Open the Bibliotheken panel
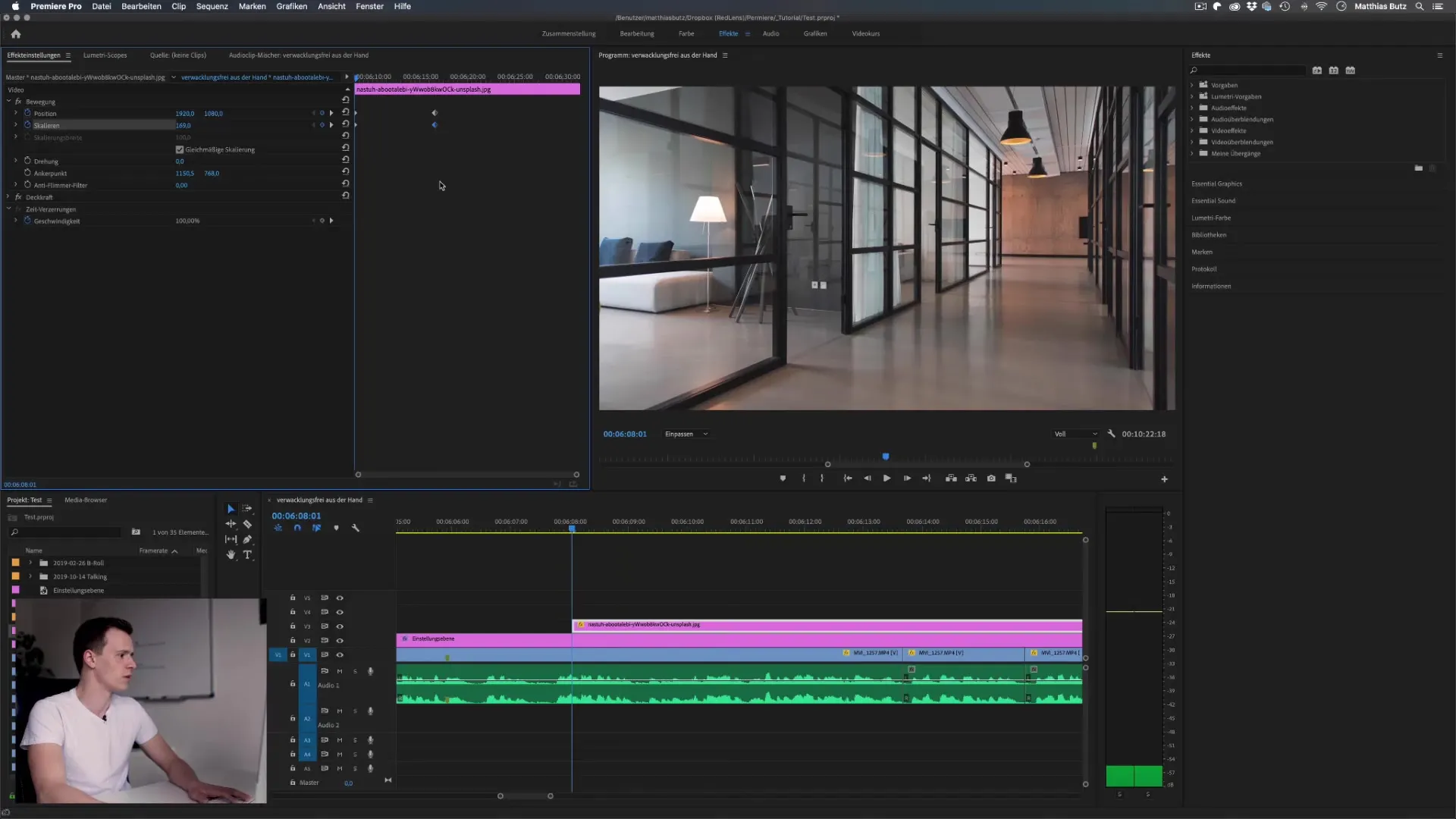Viewport: 1456px width, 819px height. tap(1209, 234)
